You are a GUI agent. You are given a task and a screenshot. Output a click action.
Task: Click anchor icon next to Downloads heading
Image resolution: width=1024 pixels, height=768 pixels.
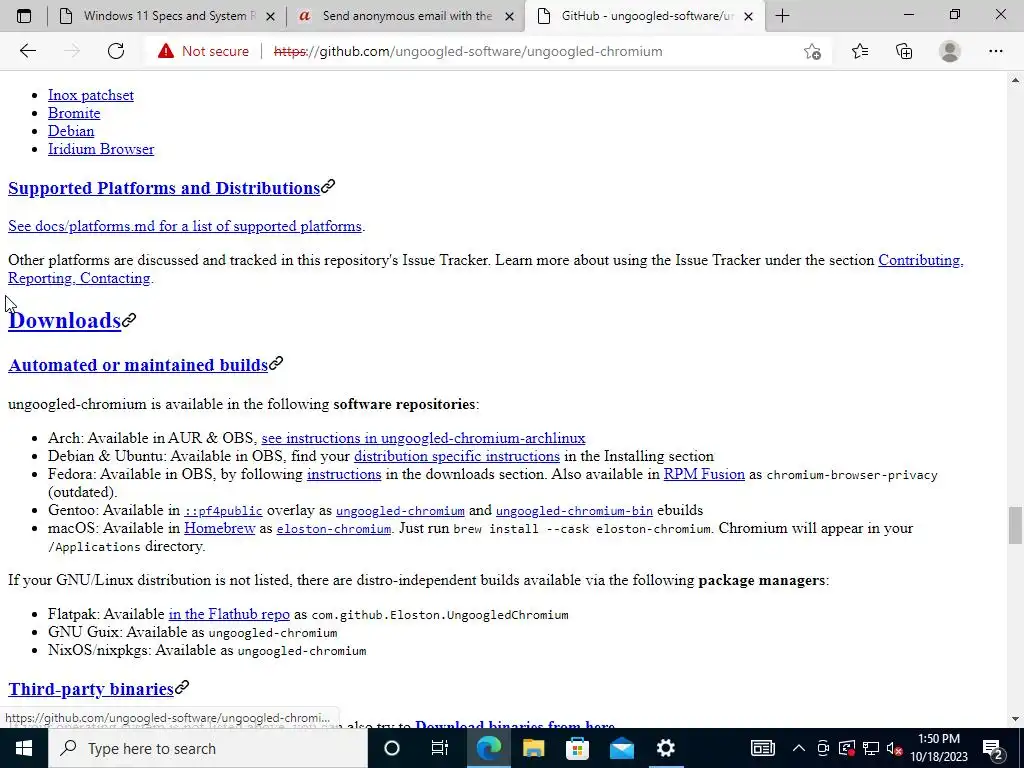click(129, 319)
